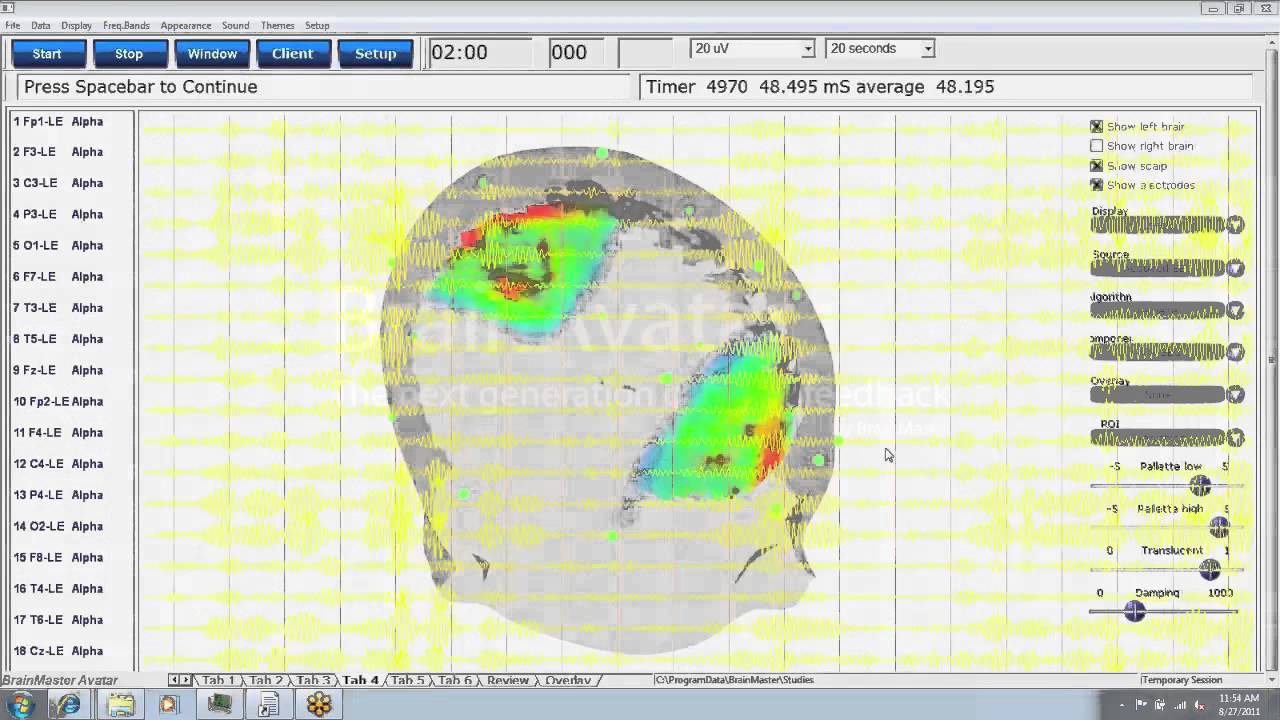Click the blue Setup button
Viewport: 1280px width, 720px height.
[x=376, y=54]
